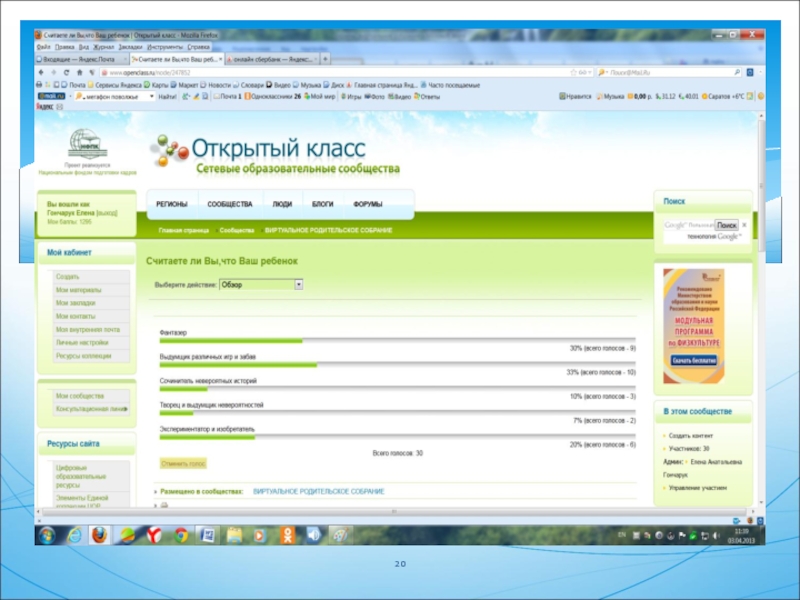Open Windows Start menu orb

pos(47,535)
